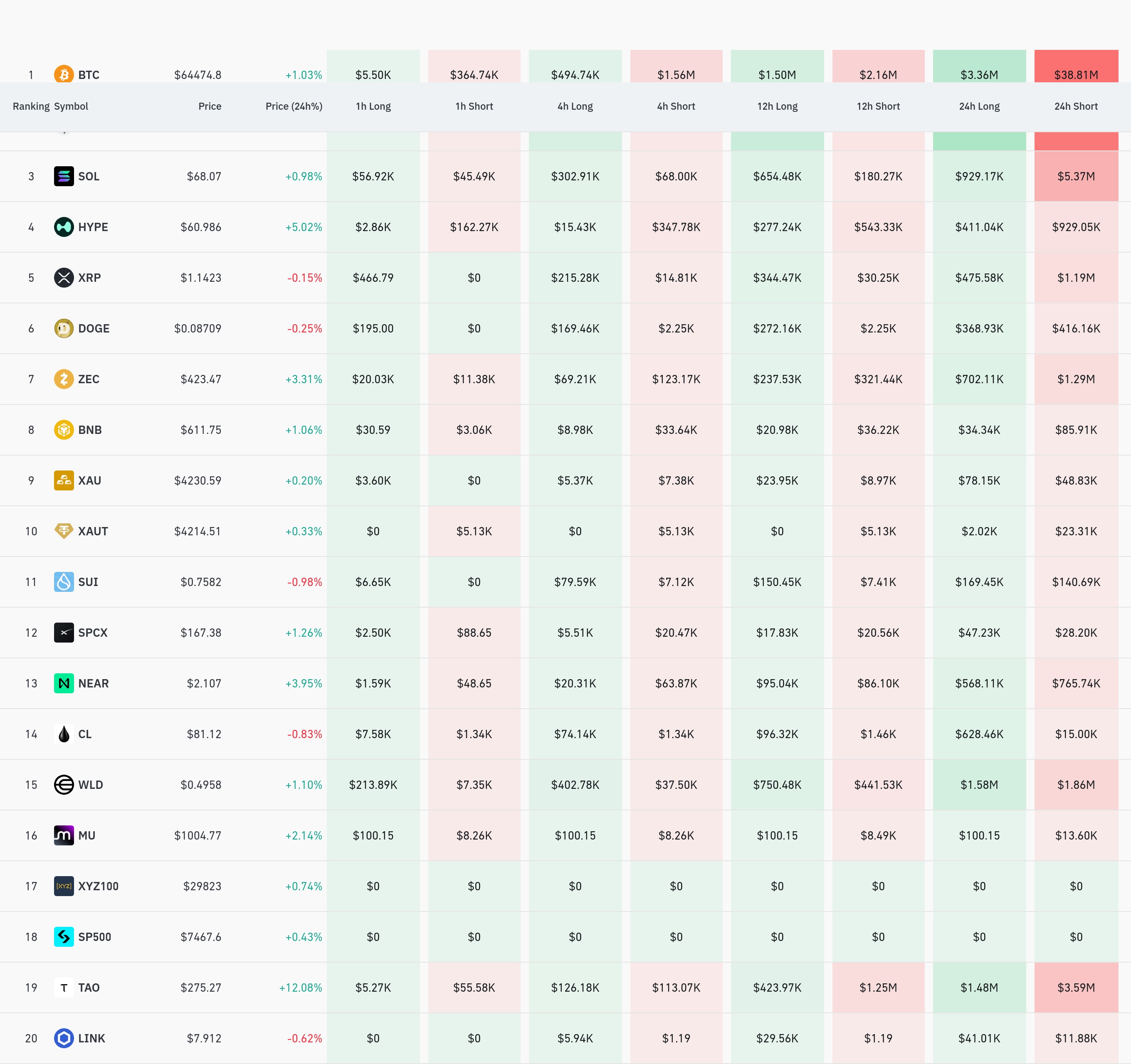Select XYZ100 price $29823
This screenshot has height=1064, width=1131.
(202, 886)
